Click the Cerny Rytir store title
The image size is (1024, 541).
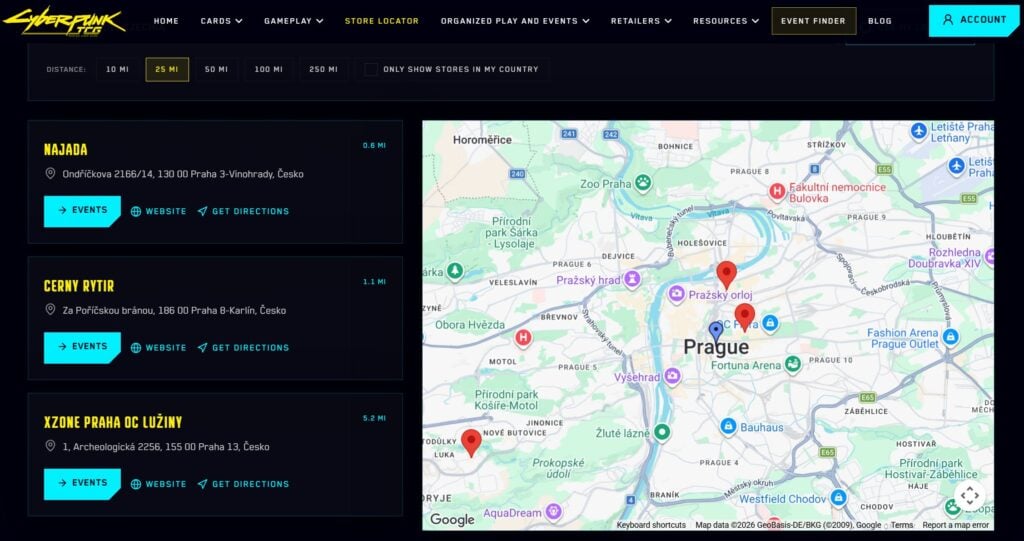[79, 286]
